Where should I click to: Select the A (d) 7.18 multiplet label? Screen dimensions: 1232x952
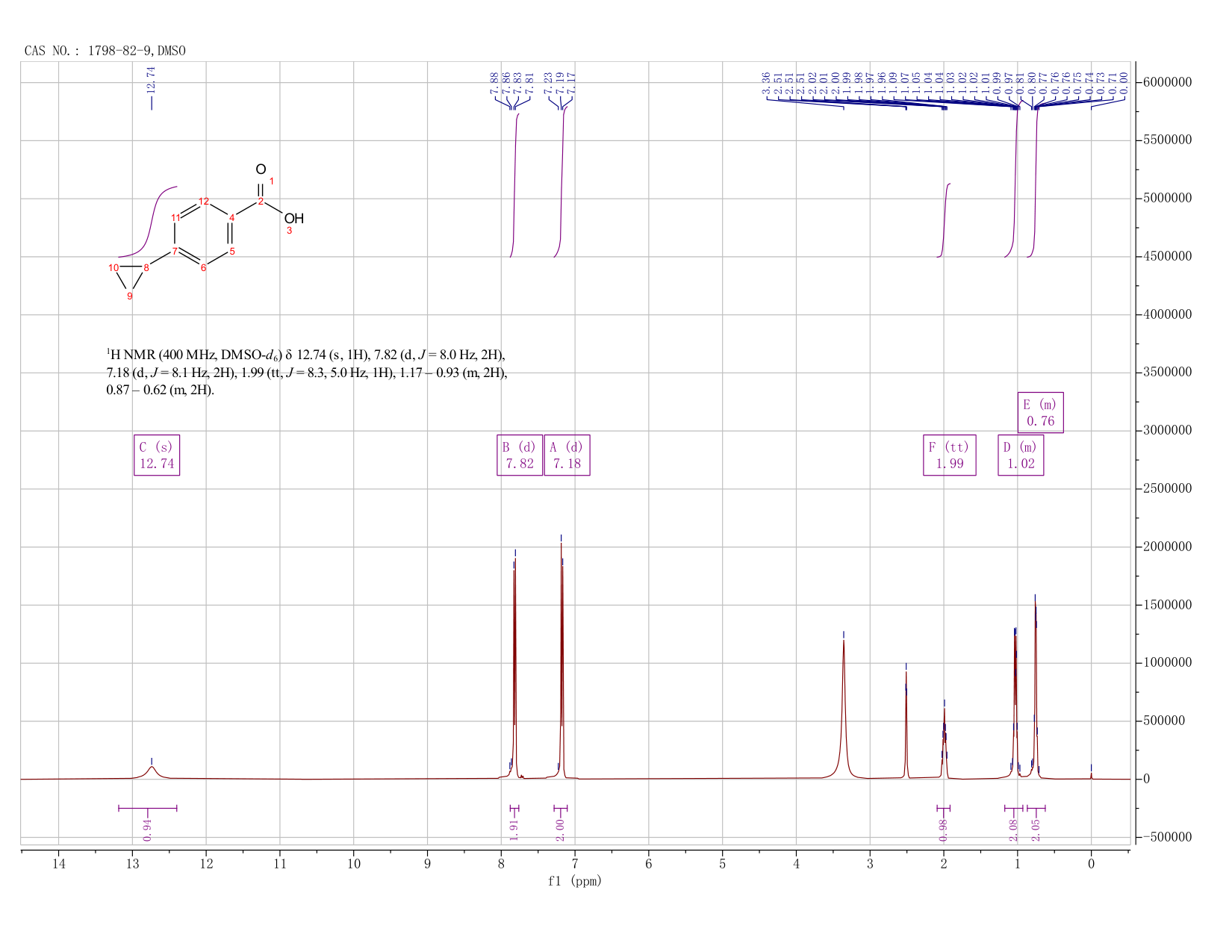pyautogui.click(x=567, y=455)
